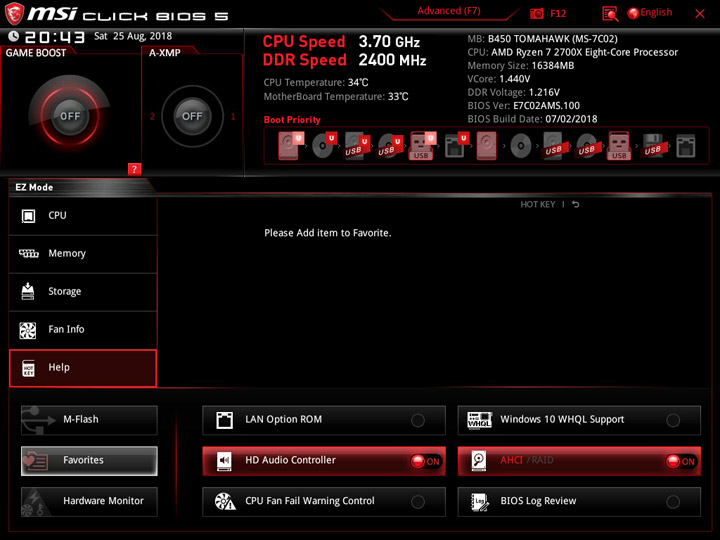This screenshot has width=720, height=540.
Task: Switch to Advanced (F7) mode
Action: 449,11
